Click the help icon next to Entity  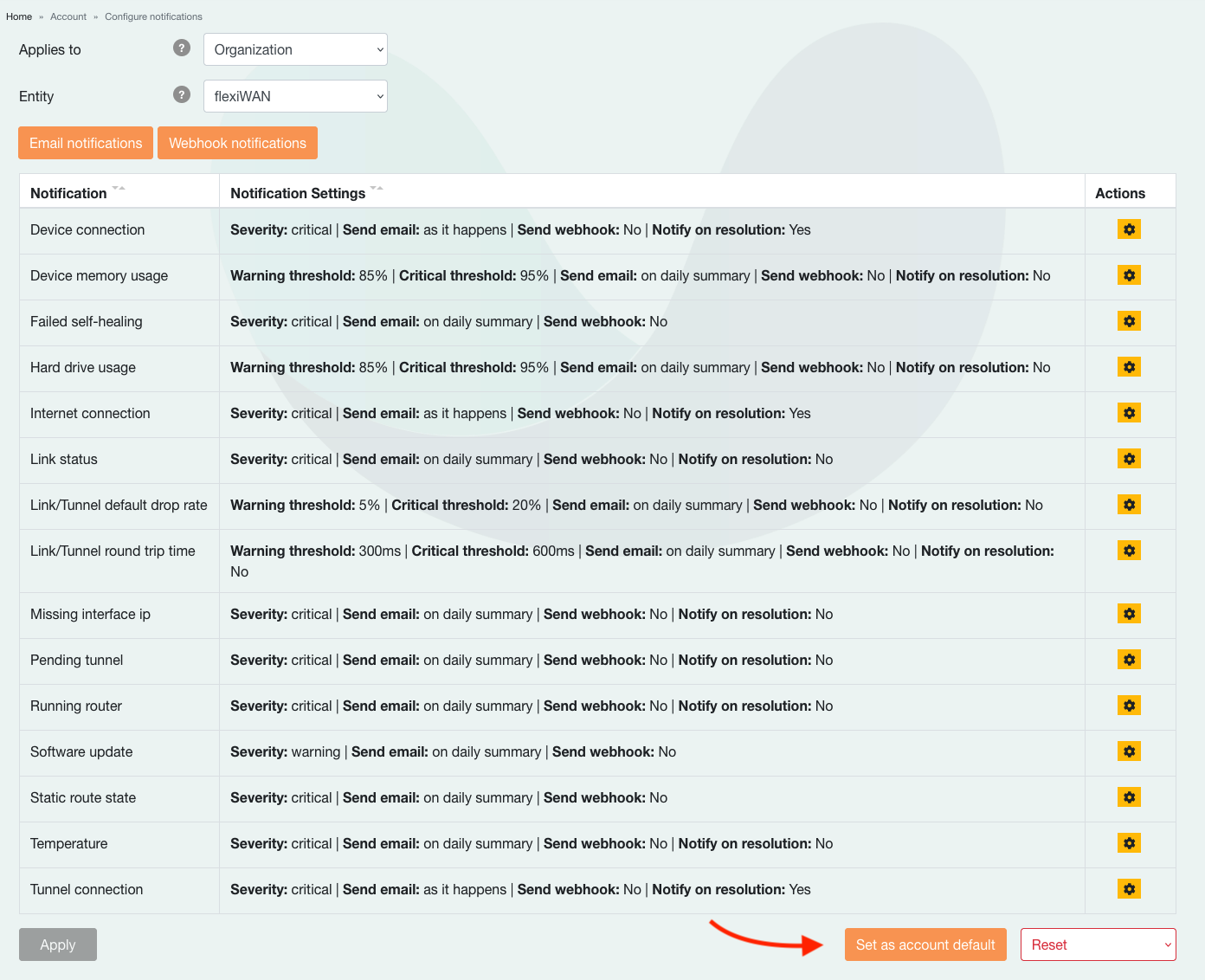(x=182, y=94)
